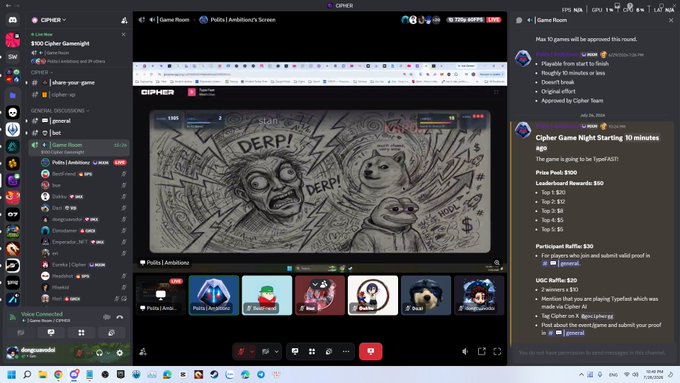Follow general channel link under UGC Raffle
The image size is (680, 383).
pos(566,333)
